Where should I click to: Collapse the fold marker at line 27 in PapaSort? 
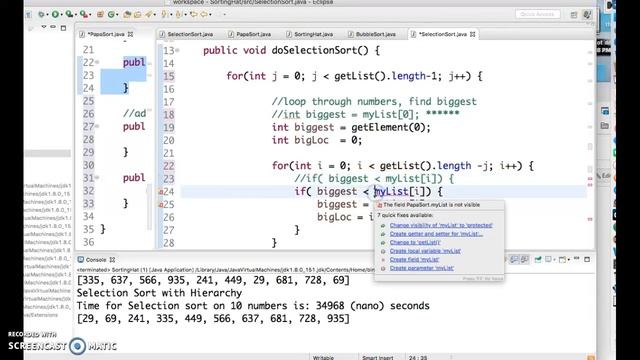pyautogui.click(x=97, y=126)
